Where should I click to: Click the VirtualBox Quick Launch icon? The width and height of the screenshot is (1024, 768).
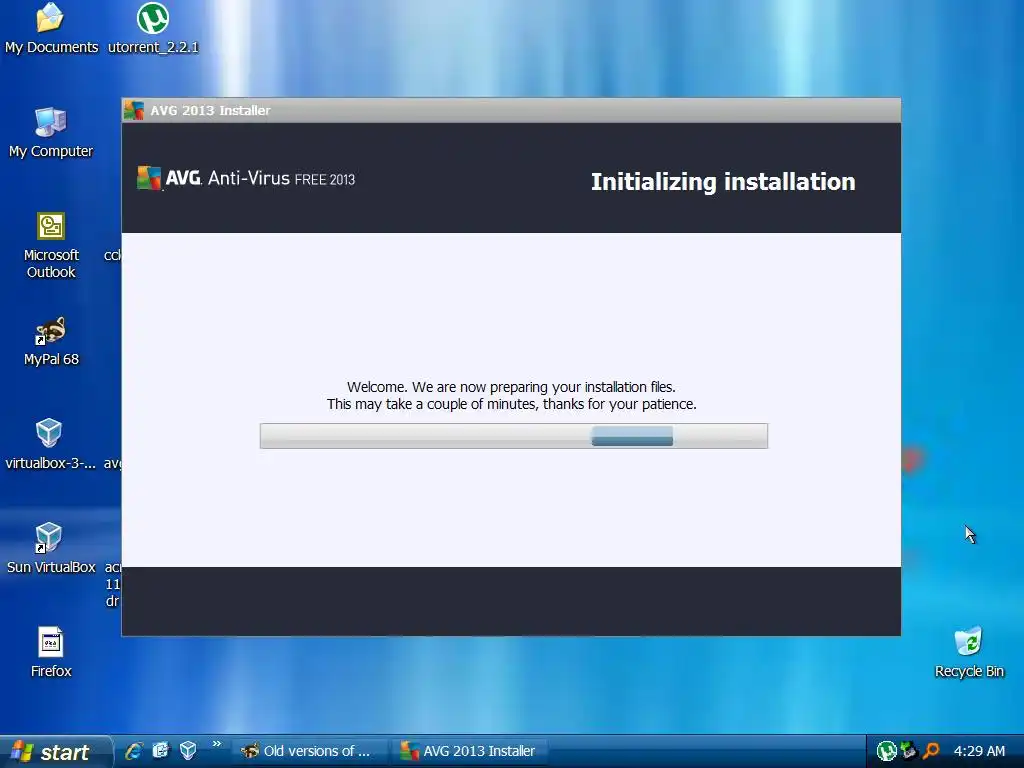coord(188,751)
